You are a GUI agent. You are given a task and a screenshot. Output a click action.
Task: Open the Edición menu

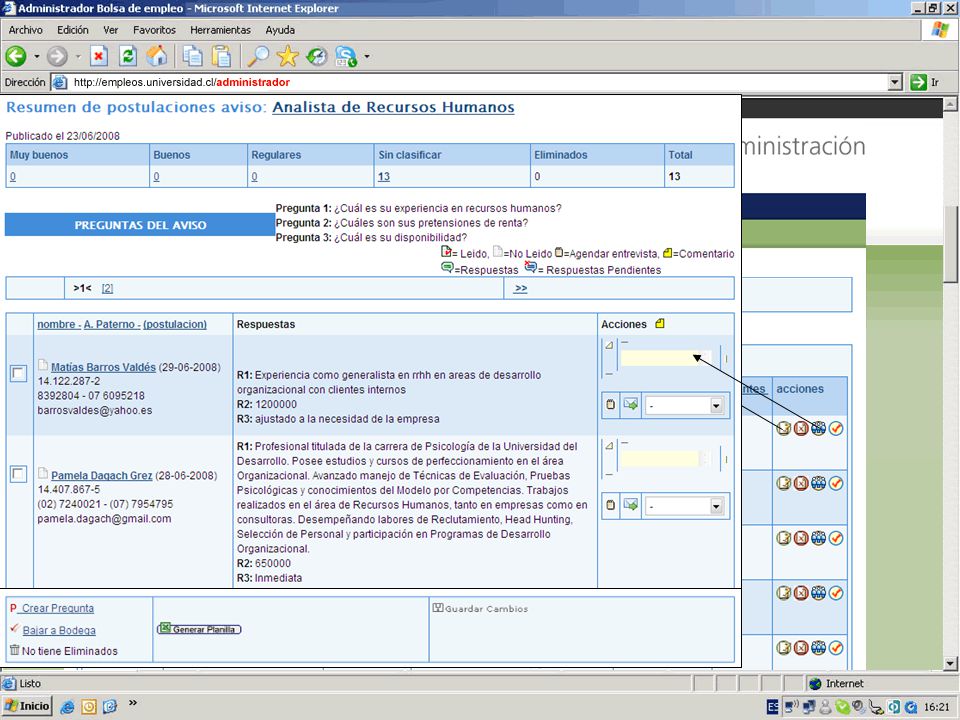coord(73,30)
